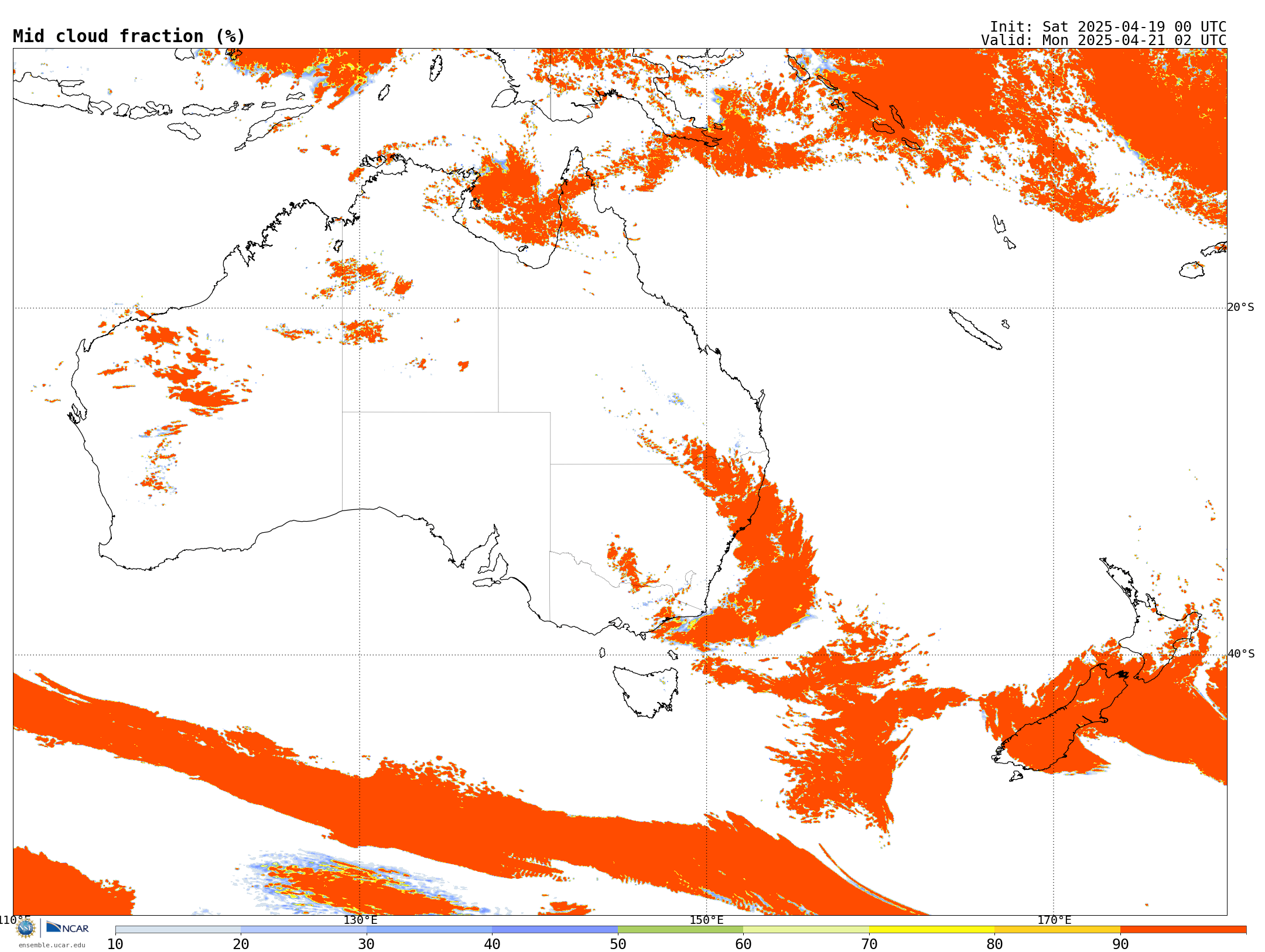Viewport: 1265px width, 952px height.
Task: Click the colorbar label 50
Action: [x=618, y=944]
